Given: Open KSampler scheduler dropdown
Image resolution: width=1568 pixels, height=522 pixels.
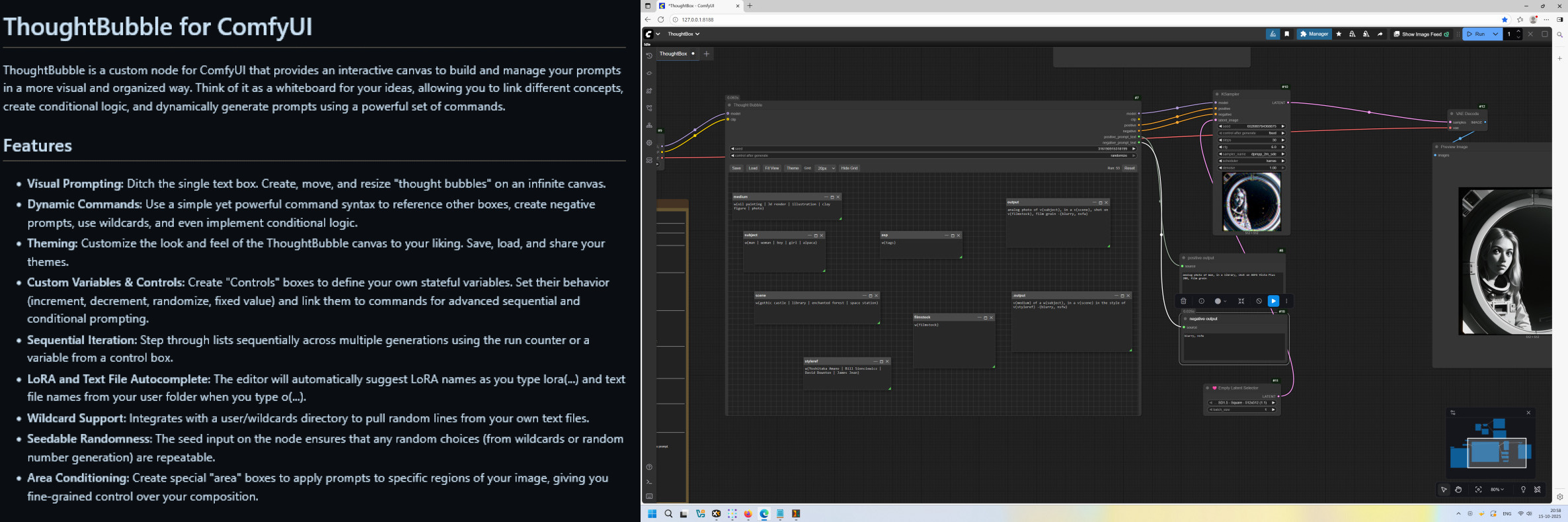Looking at the screenshot, I should (x=1251, y=161).
